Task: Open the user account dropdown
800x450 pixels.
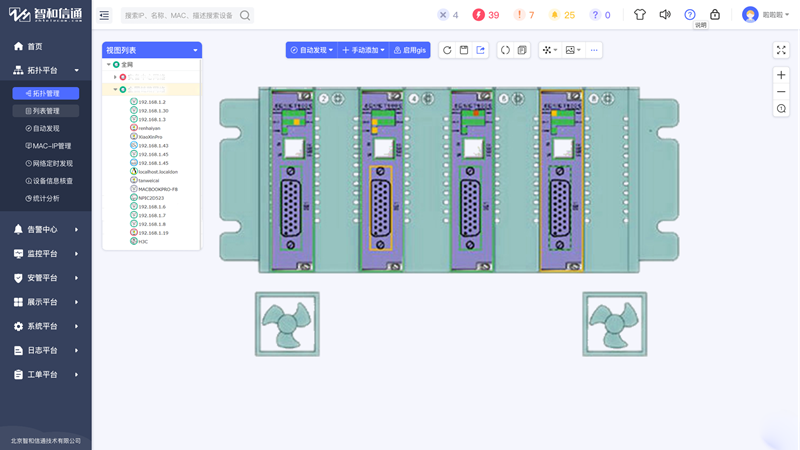Action: click(765, 15)
